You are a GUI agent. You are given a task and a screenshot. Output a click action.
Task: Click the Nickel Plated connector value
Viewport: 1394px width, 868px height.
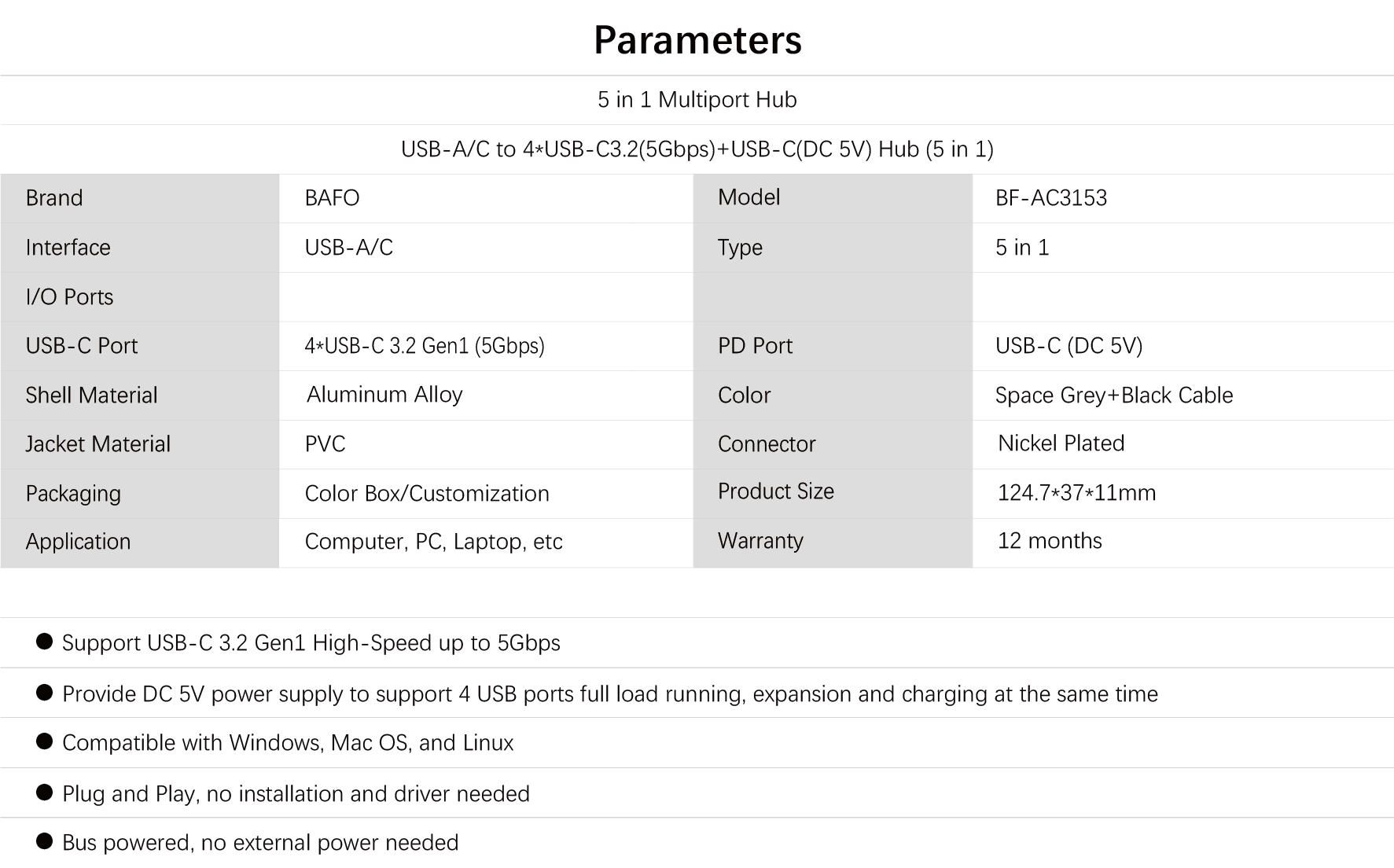pyautogui.click(x=1061, y=443)
